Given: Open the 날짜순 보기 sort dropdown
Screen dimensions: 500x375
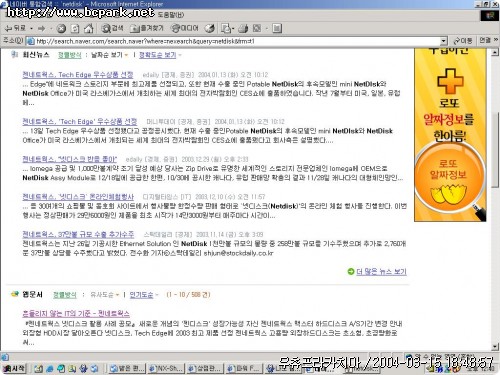Looking at the screenshot, I should coord(110,55).
